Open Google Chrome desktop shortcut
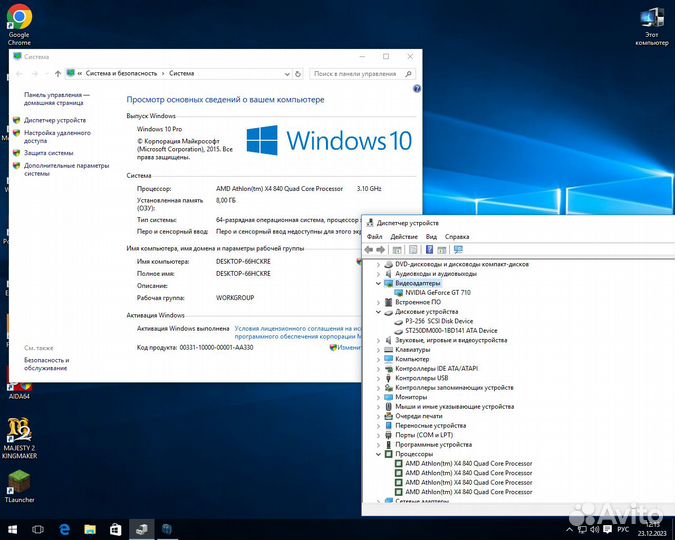This screenshot has width=675, height=540. pos(19,24)
